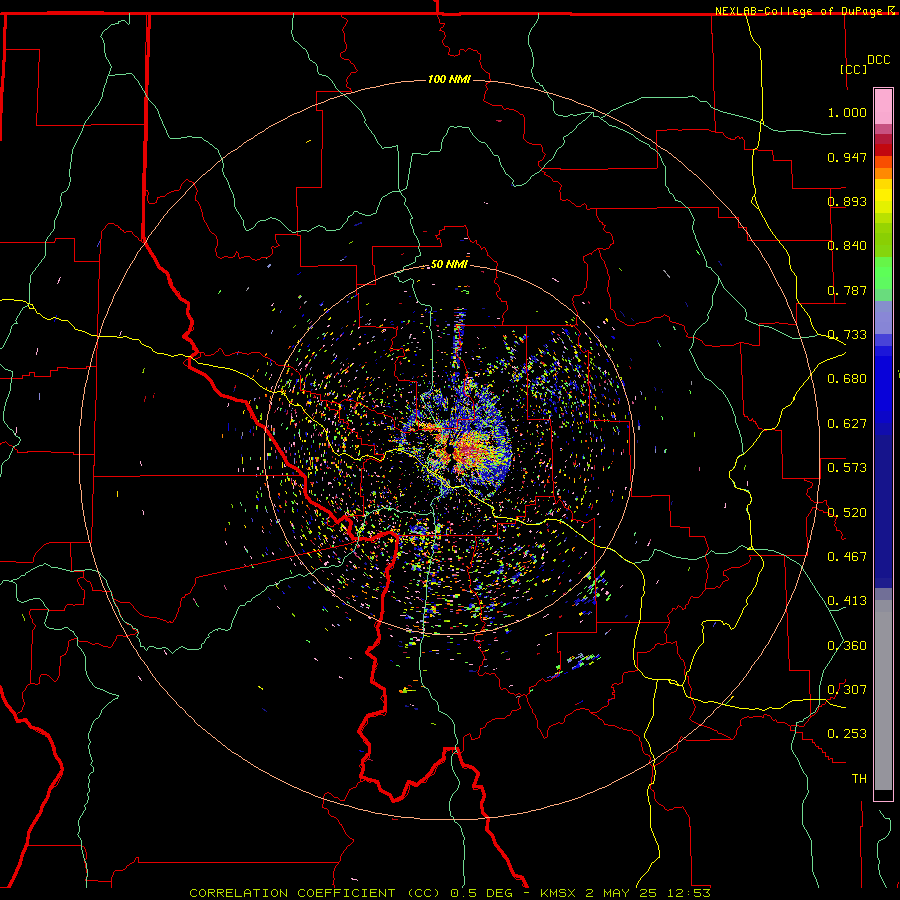Click the 0.467 scale value
This screenshot has height=900, width=900.
point(847,557)
